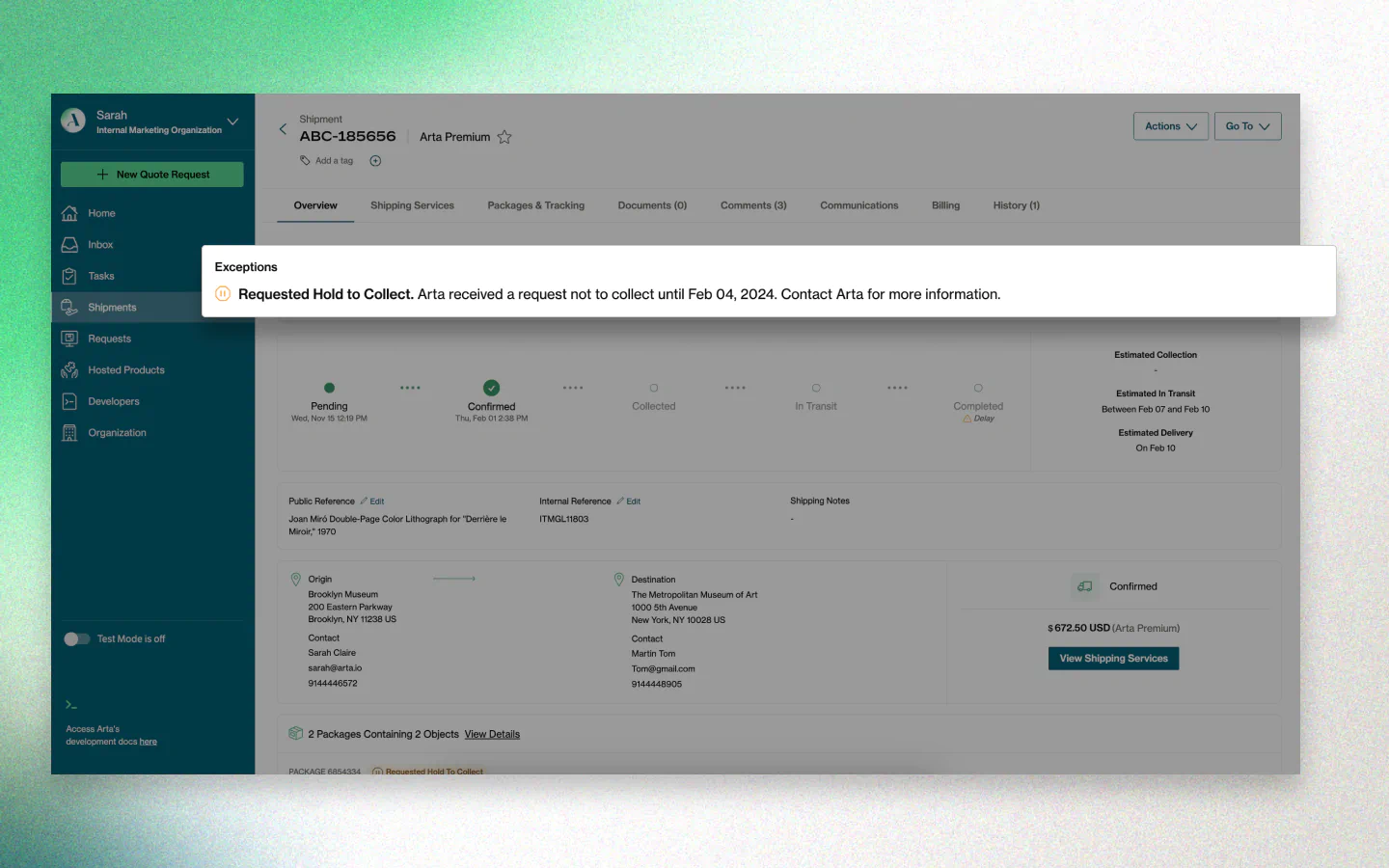1389x868 pixels.
Task: Click the New Quote Request button
Action: pyautogui.click(x=151, y=174)
